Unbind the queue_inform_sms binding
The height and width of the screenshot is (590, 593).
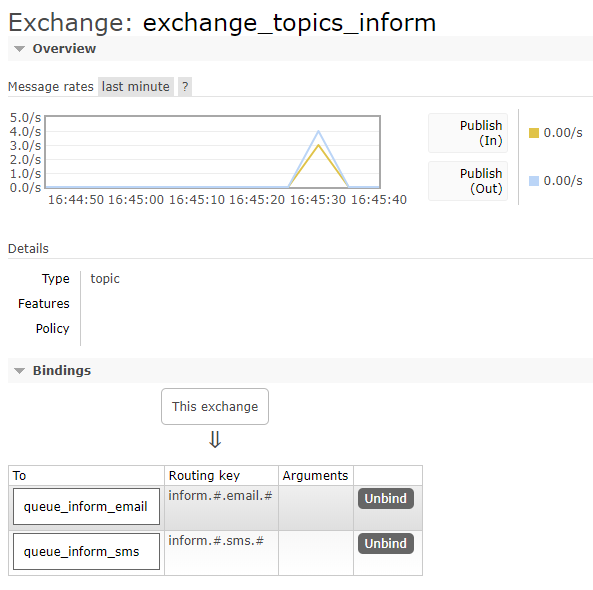click(x=386, y=543)
